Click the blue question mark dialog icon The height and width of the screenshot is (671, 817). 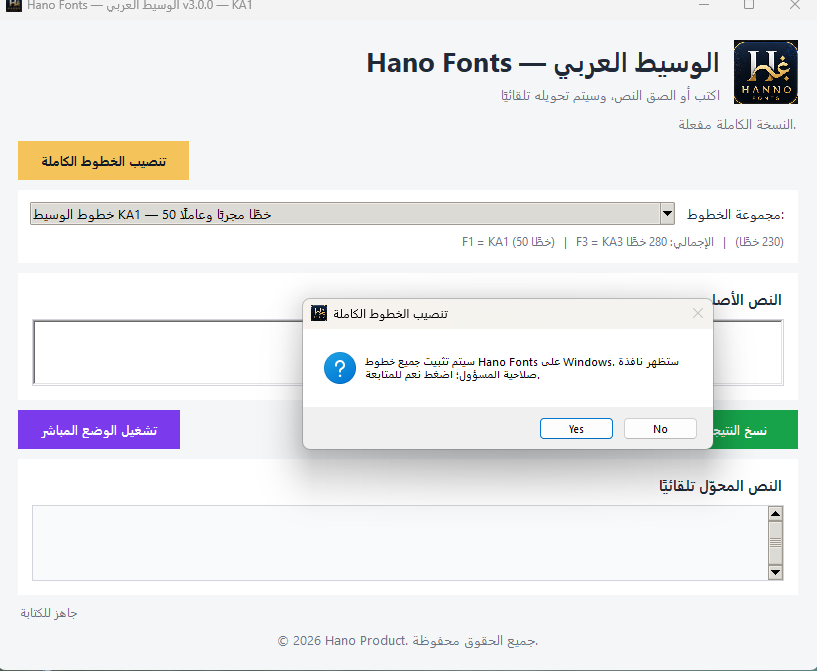coord(340,368)
